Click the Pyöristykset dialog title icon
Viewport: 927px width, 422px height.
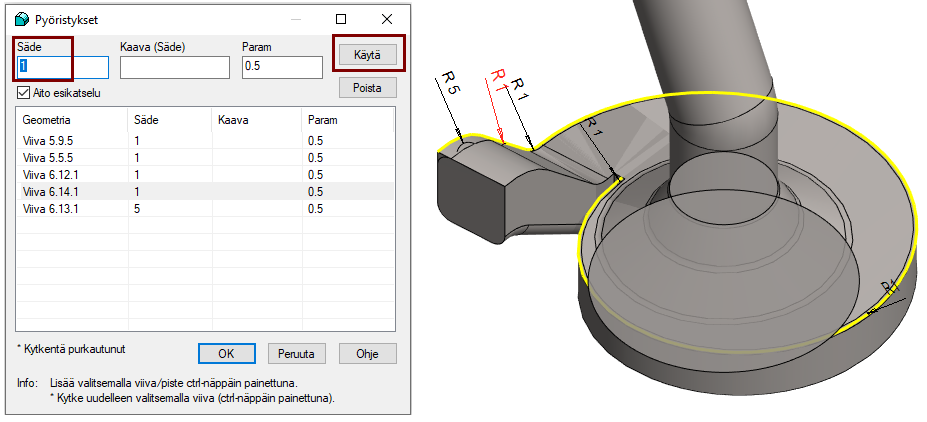[x=23, y=19]
